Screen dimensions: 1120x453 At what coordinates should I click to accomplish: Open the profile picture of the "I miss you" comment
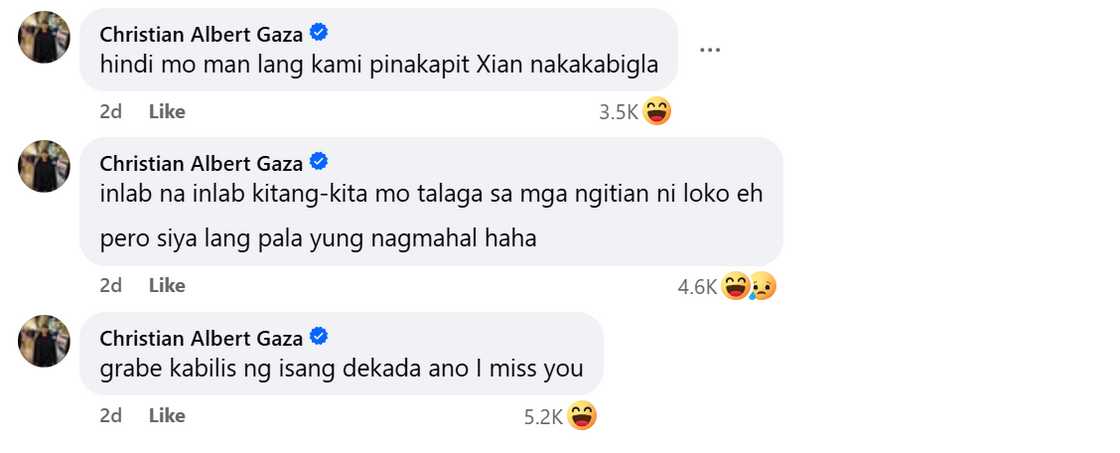click(x=44, y=341)
